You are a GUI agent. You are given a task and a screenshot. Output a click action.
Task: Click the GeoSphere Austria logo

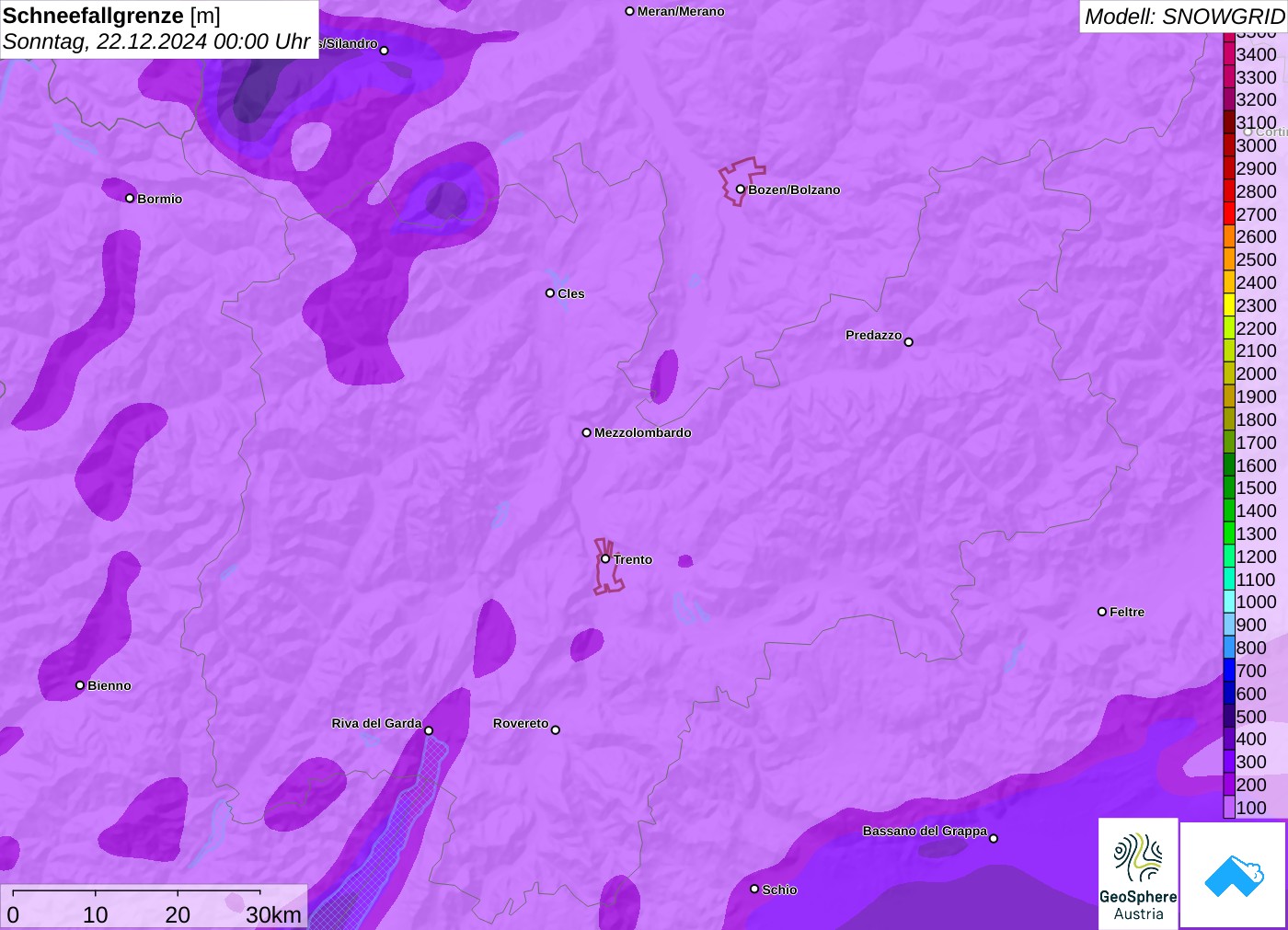(x=1138, y=873)
